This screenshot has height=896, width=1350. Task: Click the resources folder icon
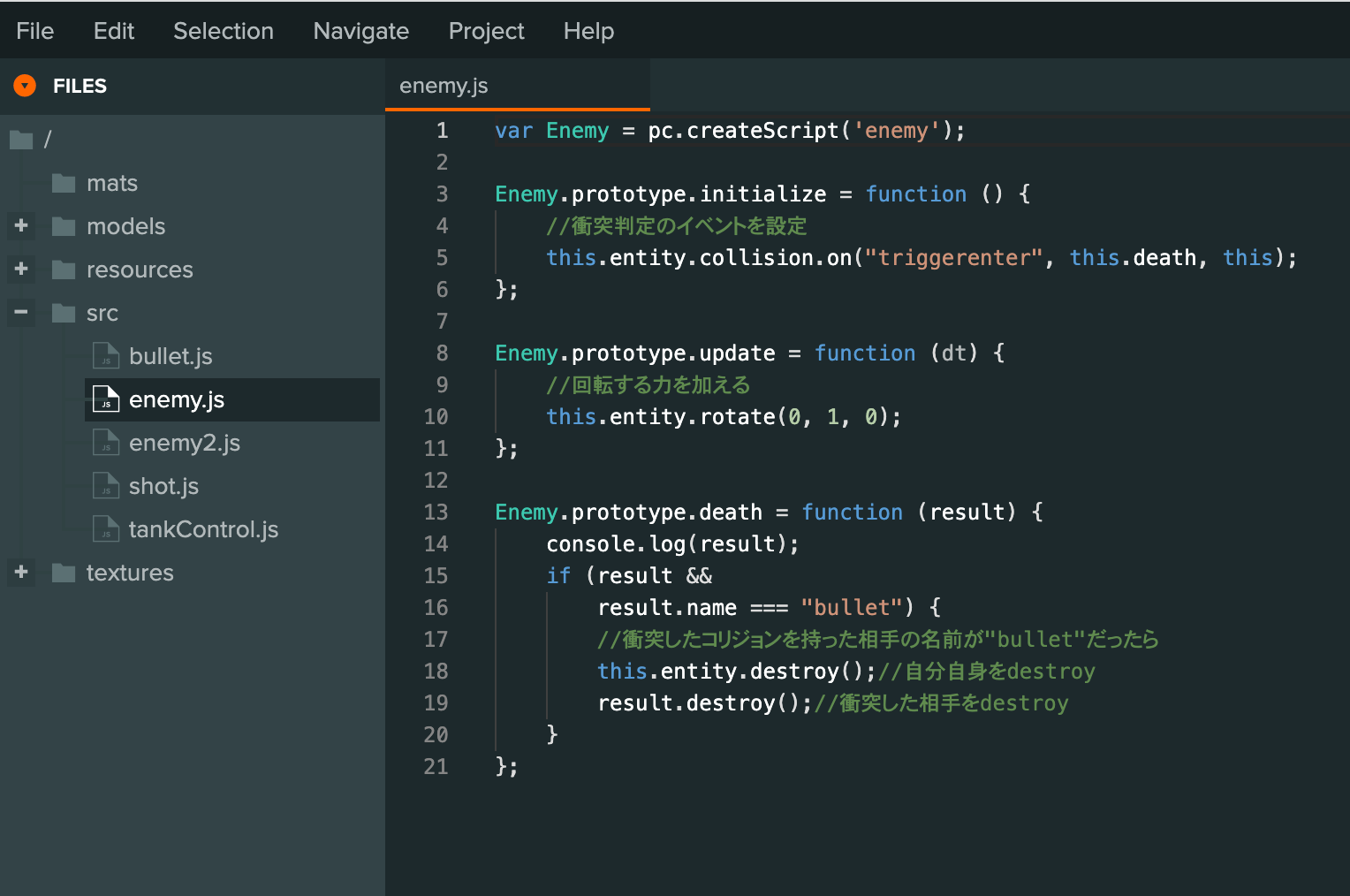64,270
